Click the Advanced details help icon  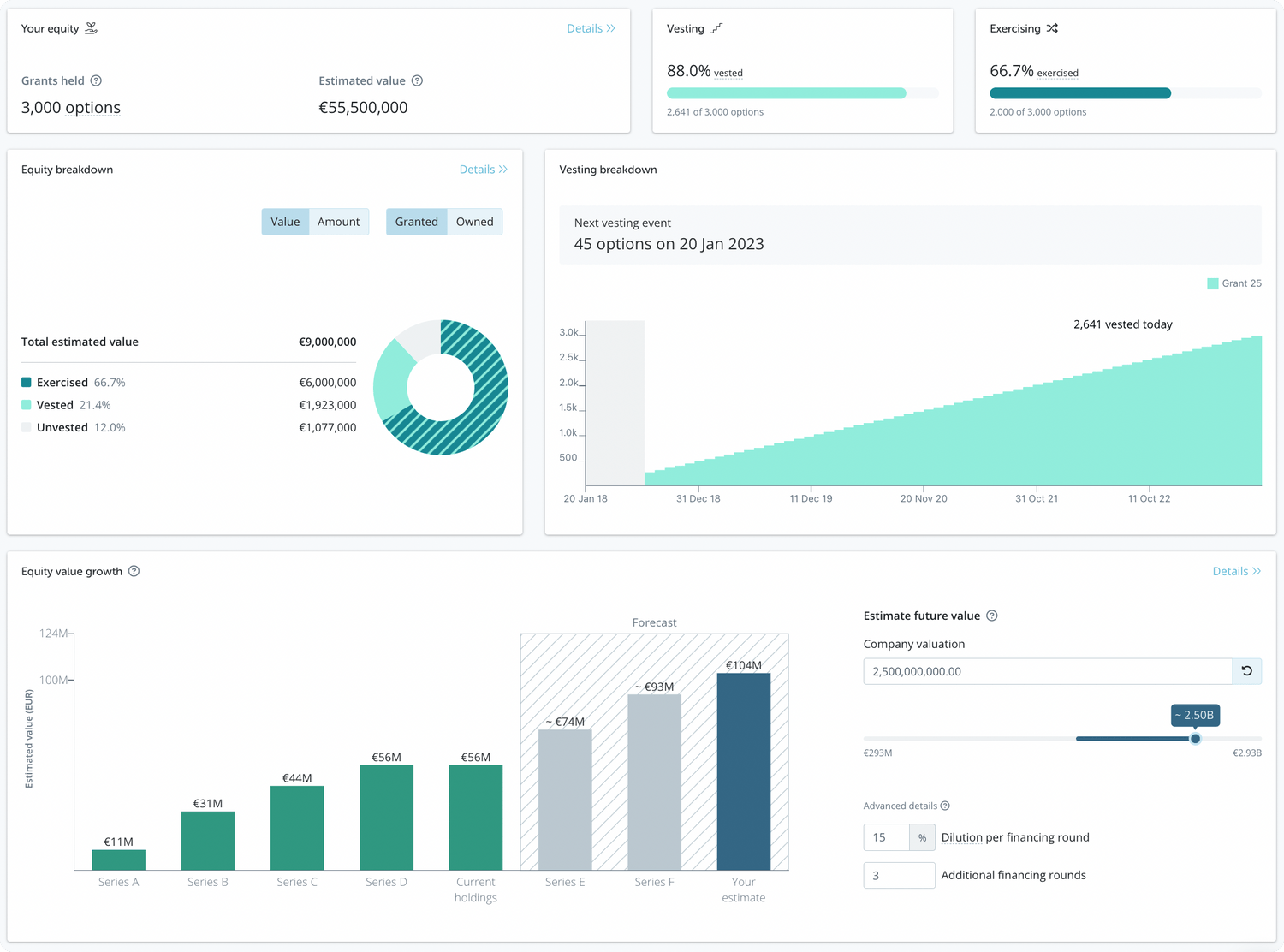point(945,806)
